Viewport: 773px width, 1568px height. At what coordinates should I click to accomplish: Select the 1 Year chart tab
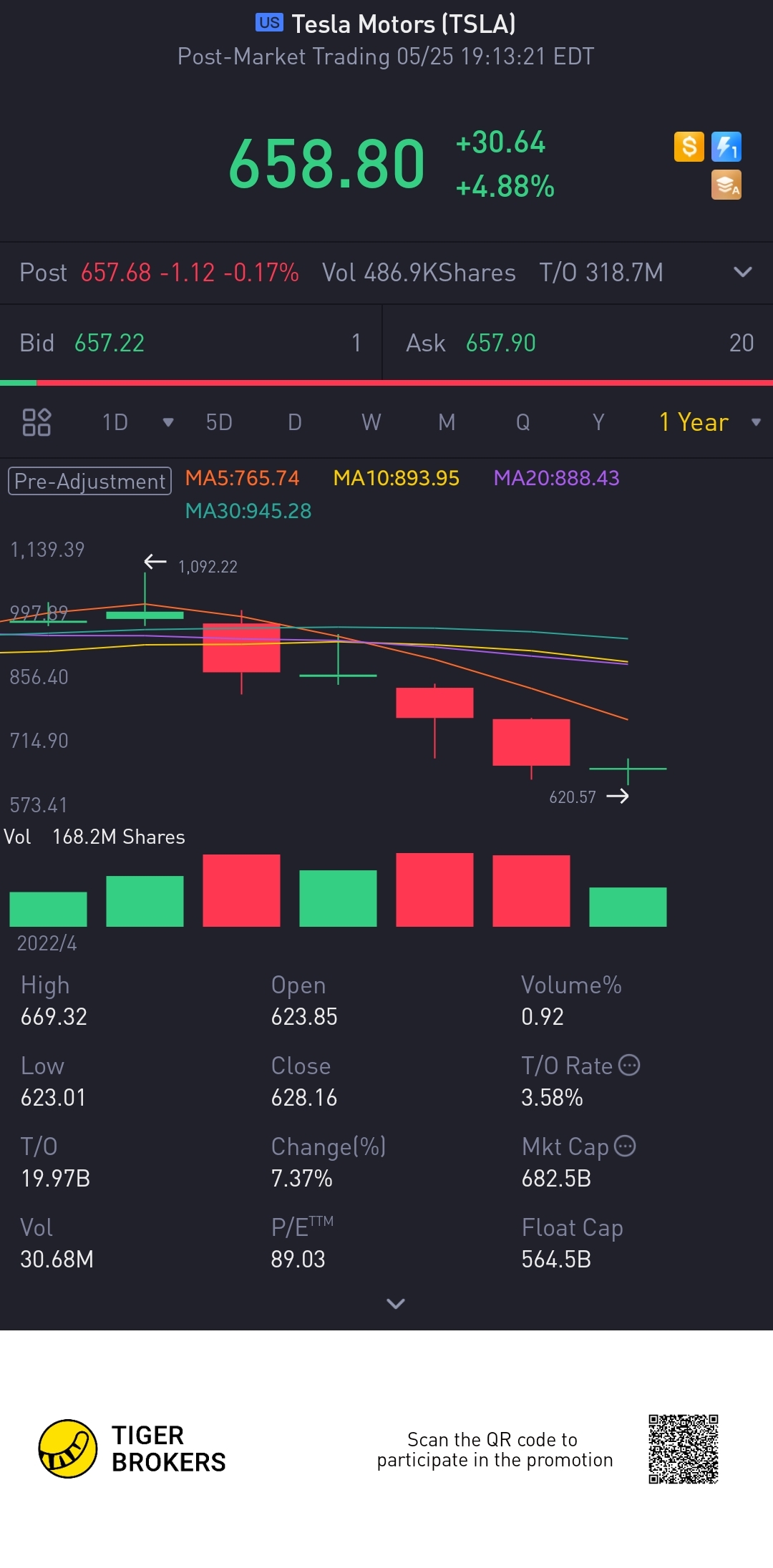coord(694,422)
